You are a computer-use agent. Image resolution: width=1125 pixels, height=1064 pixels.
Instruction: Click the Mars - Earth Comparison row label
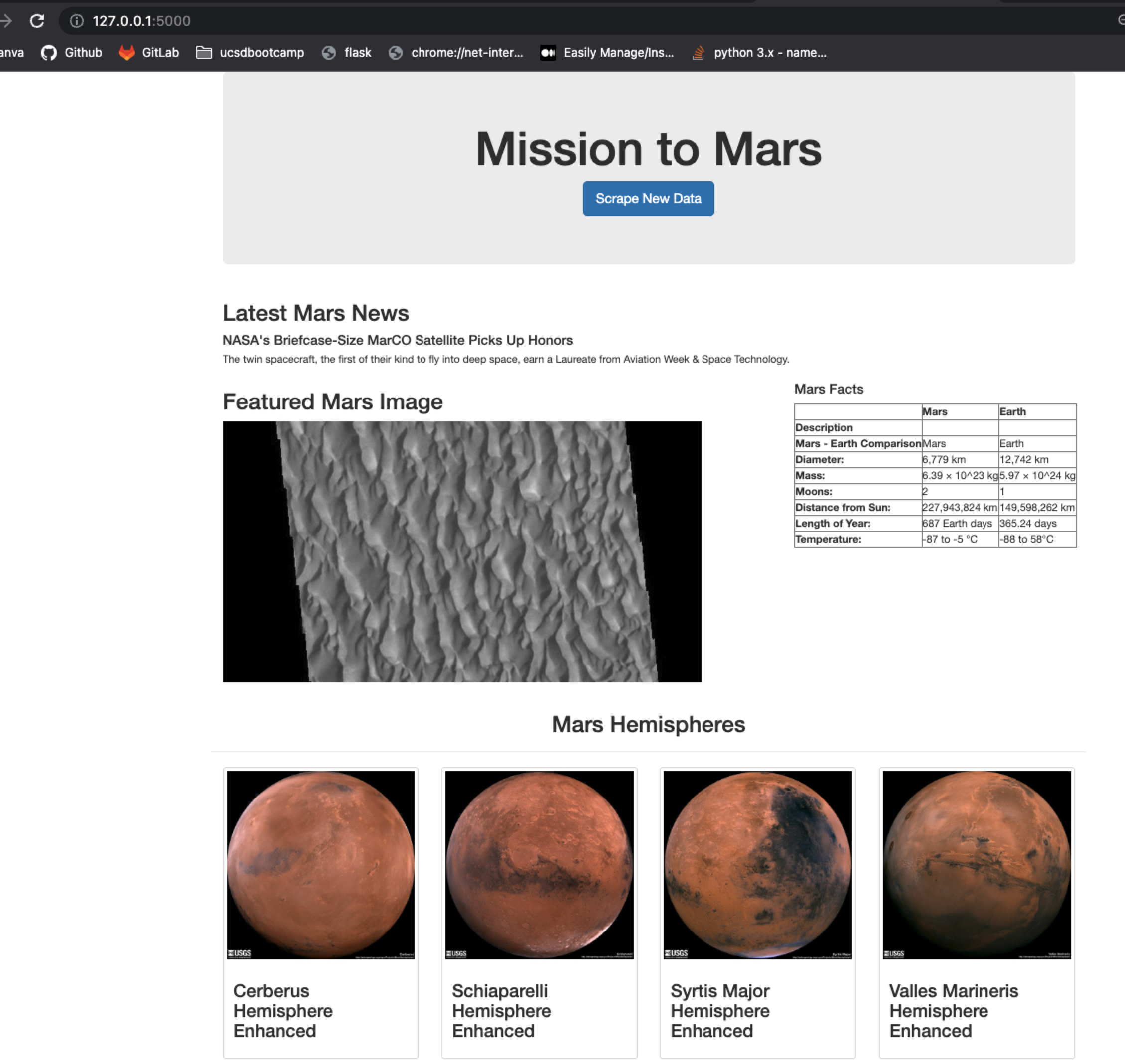click(x=858, y=443)
